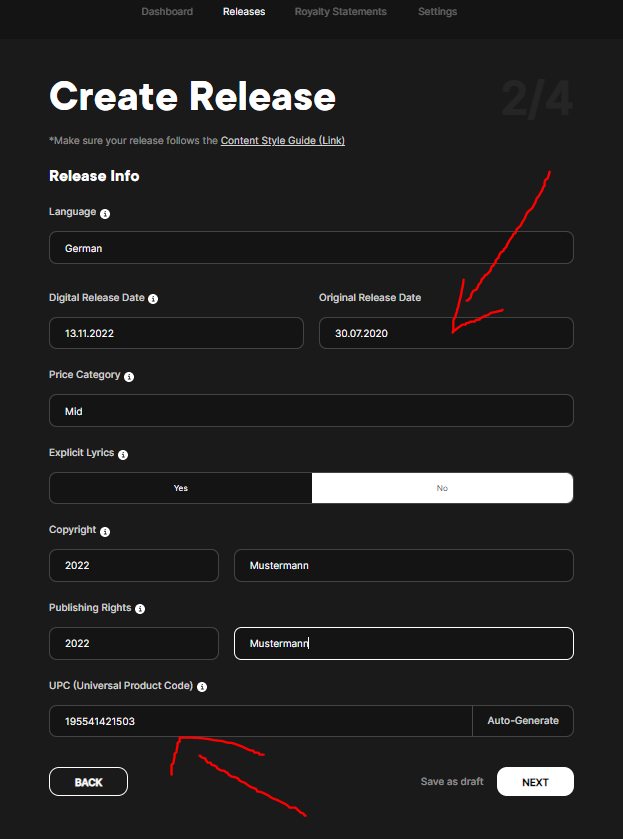Click the Publishing Rights year field
Image resolution: width=623 pixels, height=839 pixels.
[134, 643]
